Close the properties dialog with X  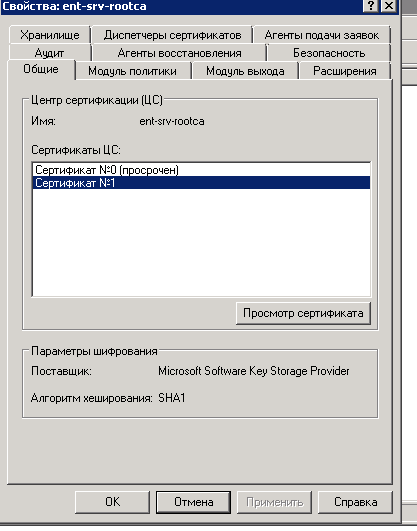pyautogui.click(x=389, y=6)
